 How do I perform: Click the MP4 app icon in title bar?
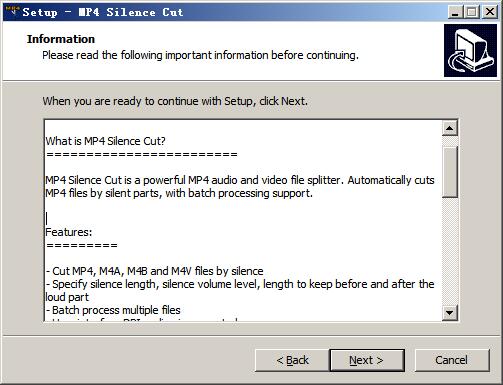[x=13, y=11]
